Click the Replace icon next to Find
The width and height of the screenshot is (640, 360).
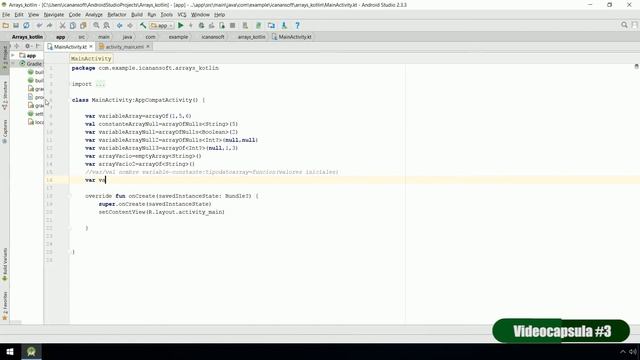click(x=107, y=25)
